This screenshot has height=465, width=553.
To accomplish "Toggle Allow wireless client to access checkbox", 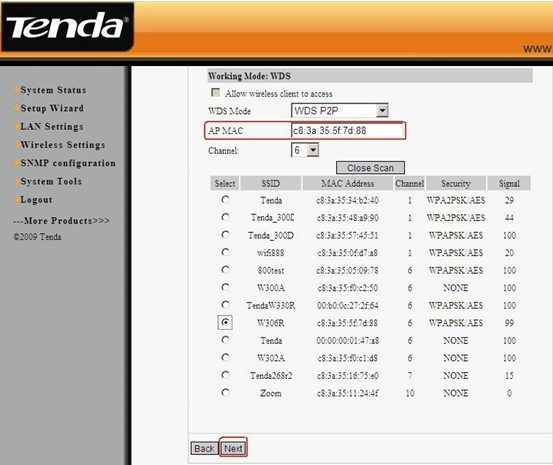I will tap(215, 92).
